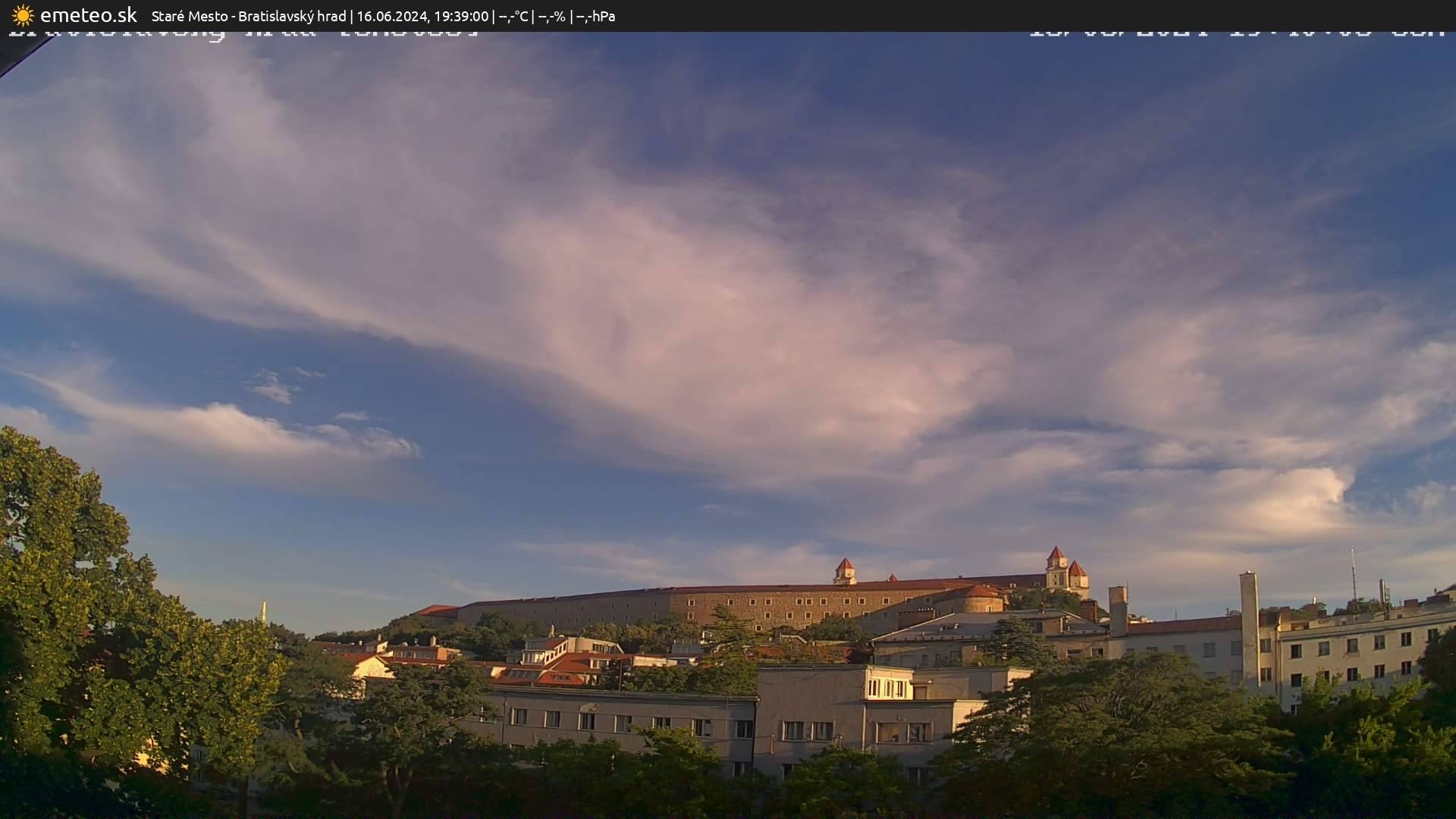1456x819 pixels.
Task: Click the tall chimney on the right side
Action: 1248,614
